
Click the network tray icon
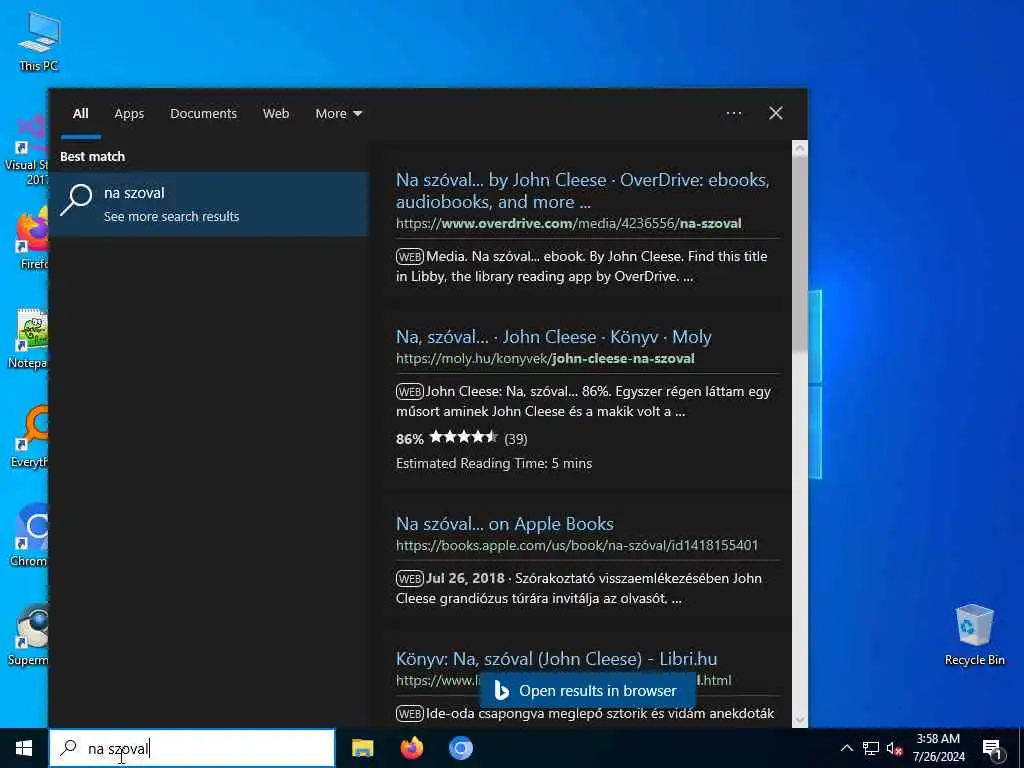871,749
